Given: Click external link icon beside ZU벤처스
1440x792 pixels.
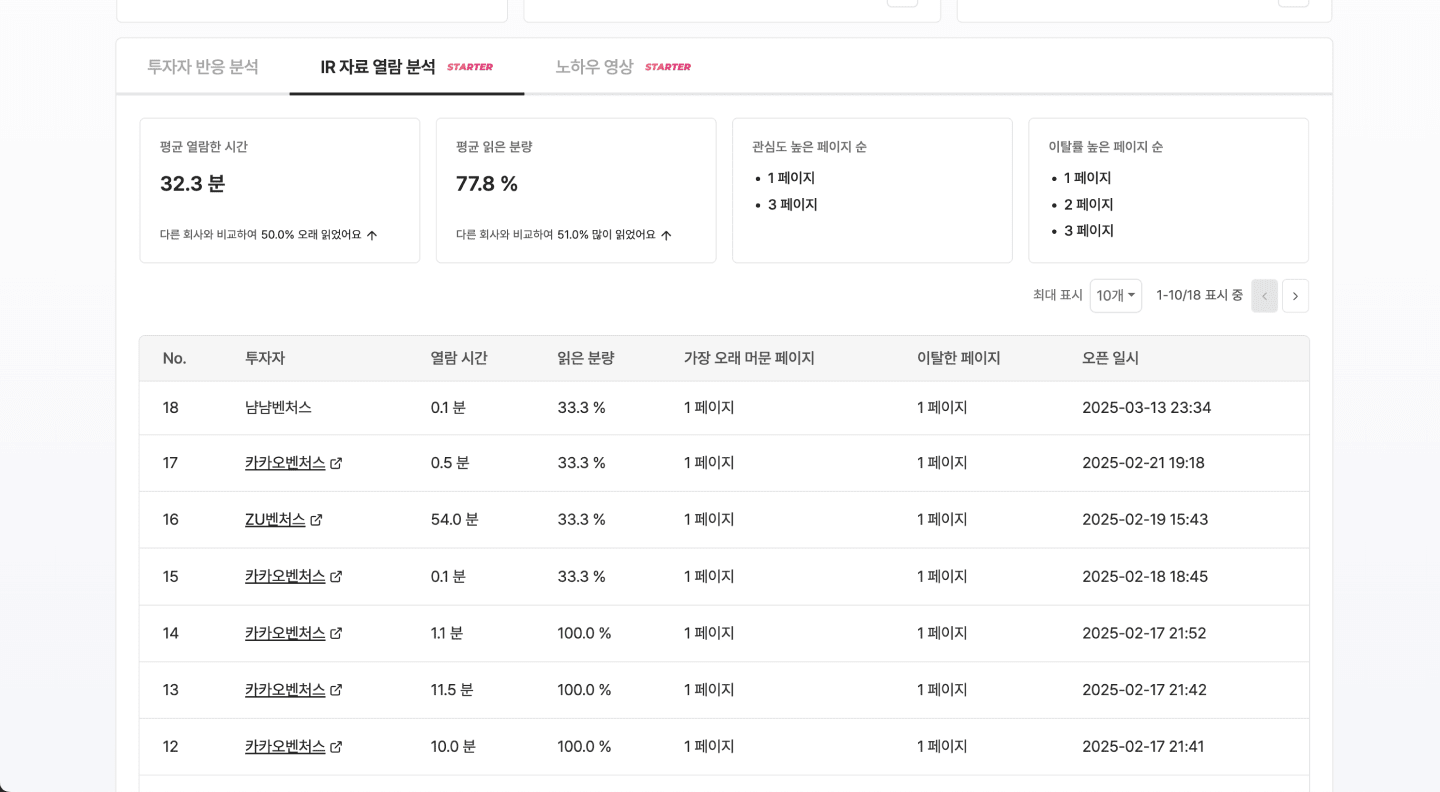Looking at the screenshot, I should click(316, 520).
